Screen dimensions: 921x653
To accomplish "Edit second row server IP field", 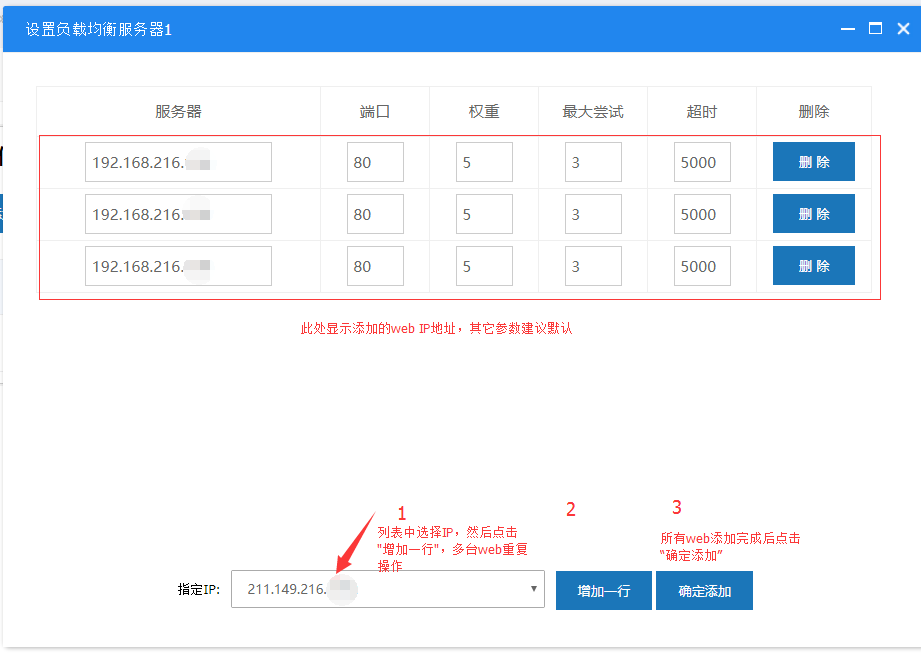I will pyautogui.click(x=178, y=214).
